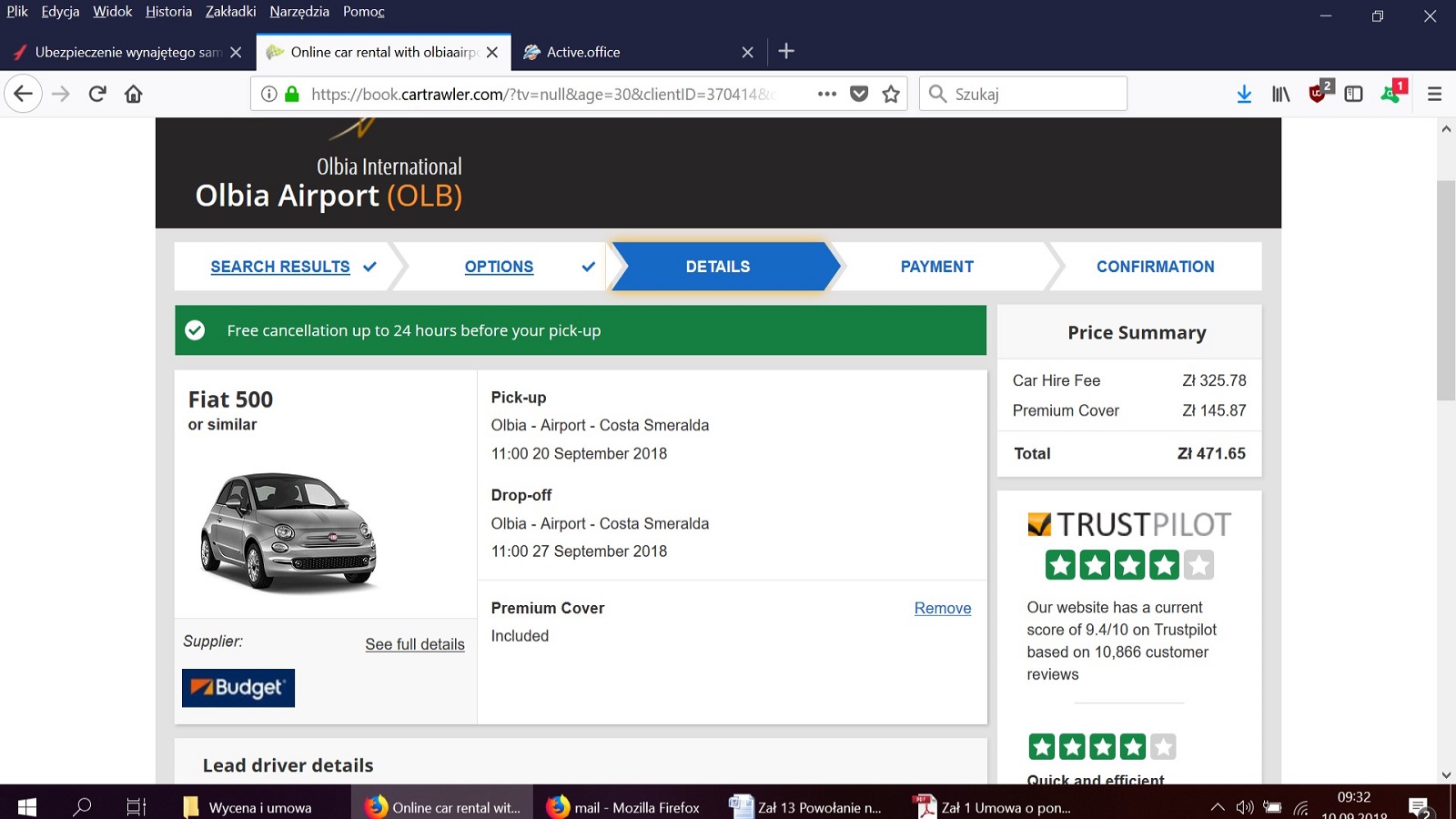Save page to Pocket
Image resolution: width=1456 pixels, height=819 pixels.
click(x=859, y=94)
